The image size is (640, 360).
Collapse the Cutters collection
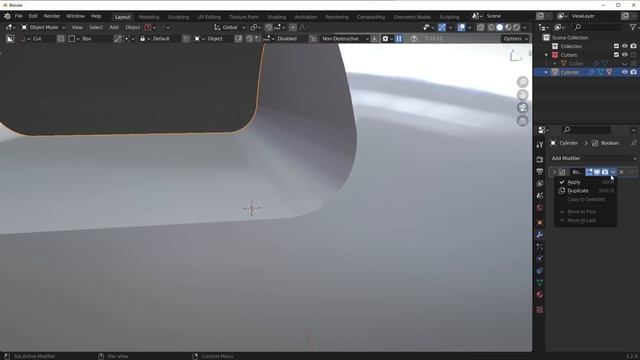click(x=547, y=55)
